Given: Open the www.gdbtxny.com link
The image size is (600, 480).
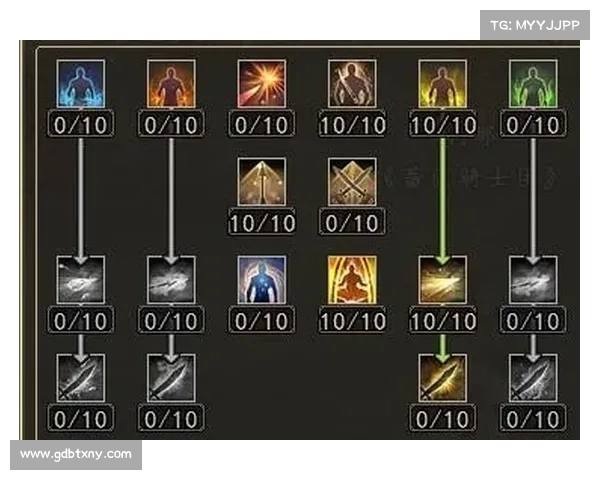Looking at the screenshot, I should 76,454.
